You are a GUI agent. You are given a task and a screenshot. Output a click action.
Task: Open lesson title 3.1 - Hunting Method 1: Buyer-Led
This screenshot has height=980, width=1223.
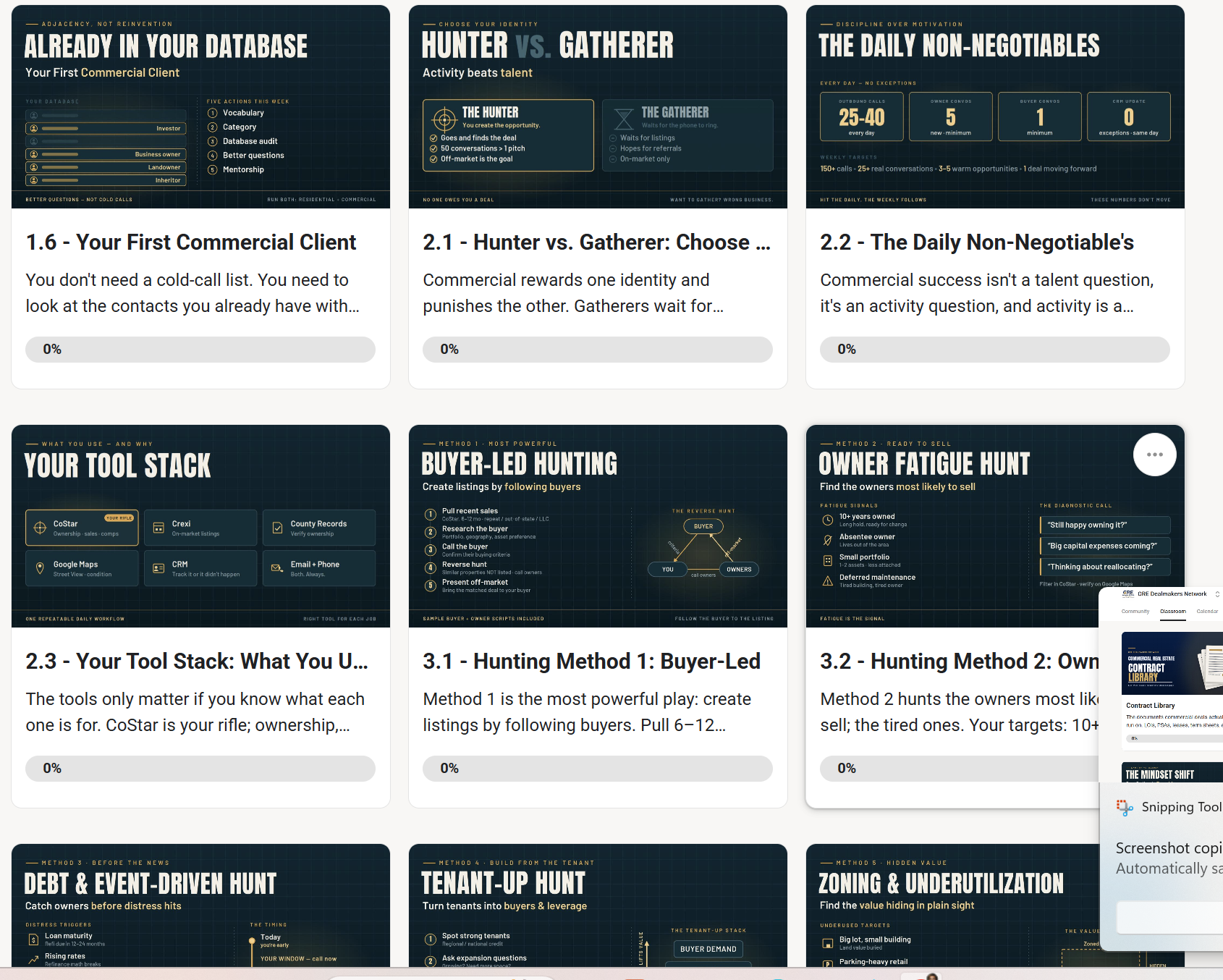[592, 662]
